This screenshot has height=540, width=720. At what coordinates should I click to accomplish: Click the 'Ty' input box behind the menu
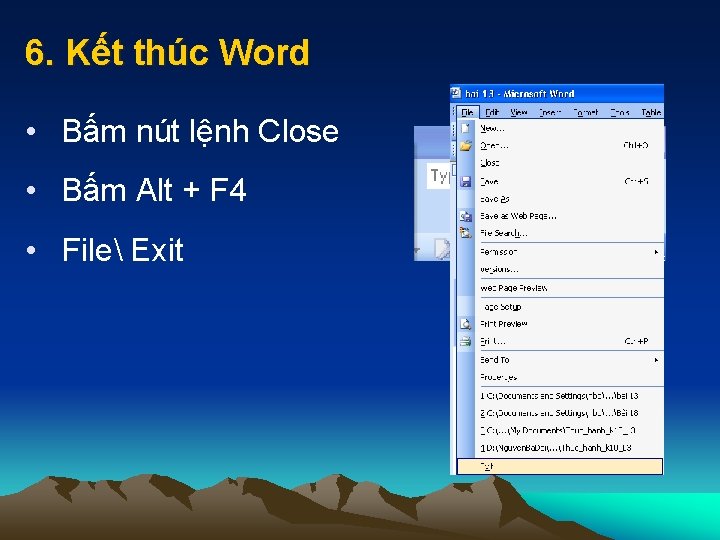tap(439, 175)
